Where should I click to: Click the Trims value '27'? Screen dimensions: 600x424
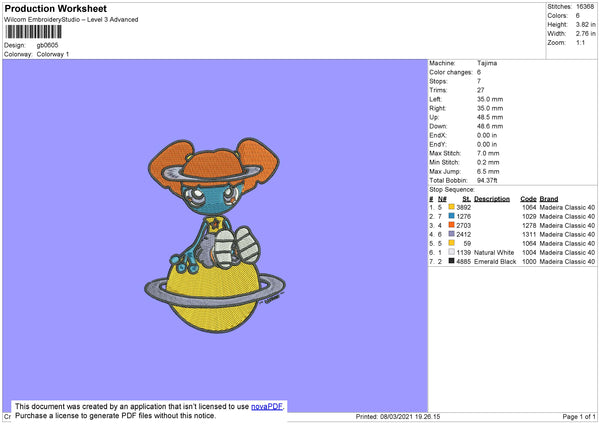[481, 90]
